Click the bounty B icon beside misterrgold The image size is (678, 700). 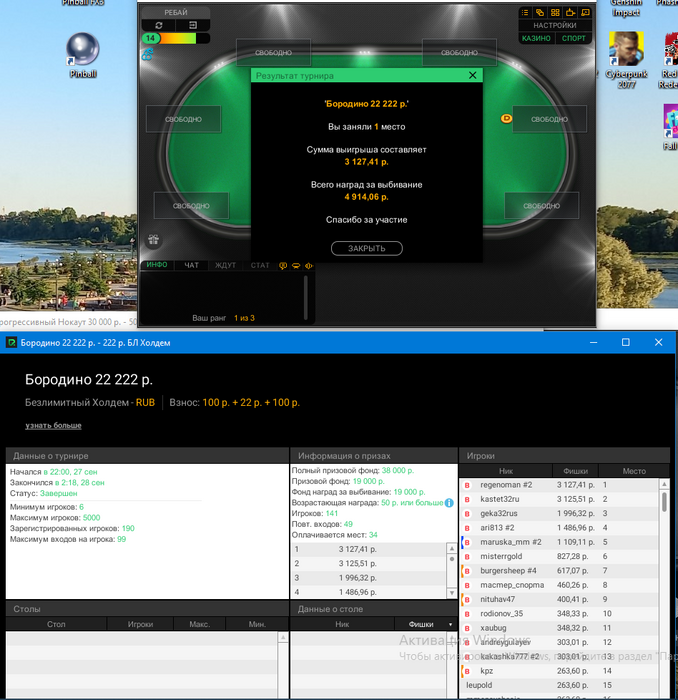pos(467,557)
